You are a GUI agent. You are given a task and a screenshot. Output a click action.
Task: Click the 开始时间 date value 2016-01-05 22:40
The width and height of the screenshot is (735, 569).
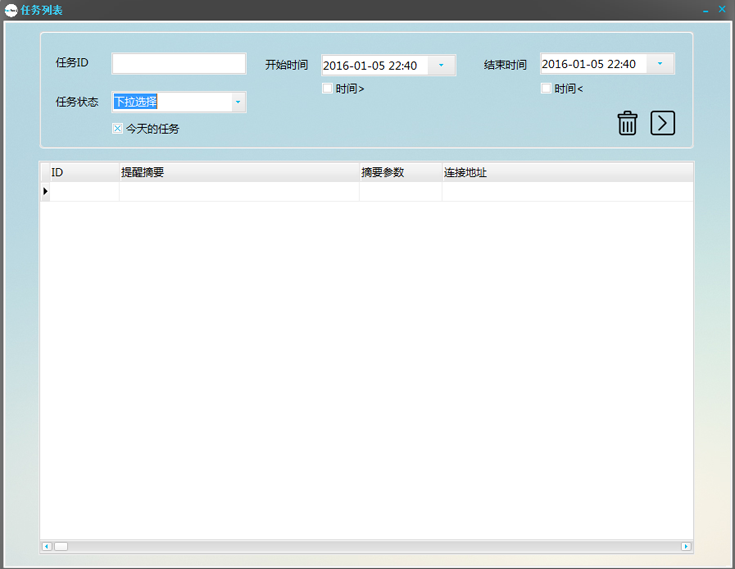(x=370, y=66)
